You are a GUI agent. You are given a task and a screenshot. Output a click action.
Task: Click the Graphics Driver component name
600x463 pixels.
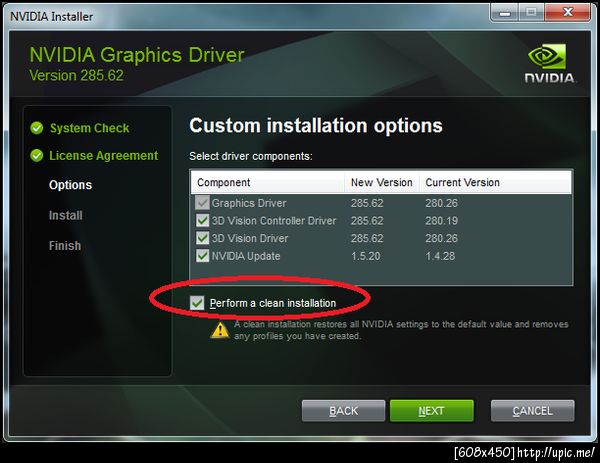[249, 203]
